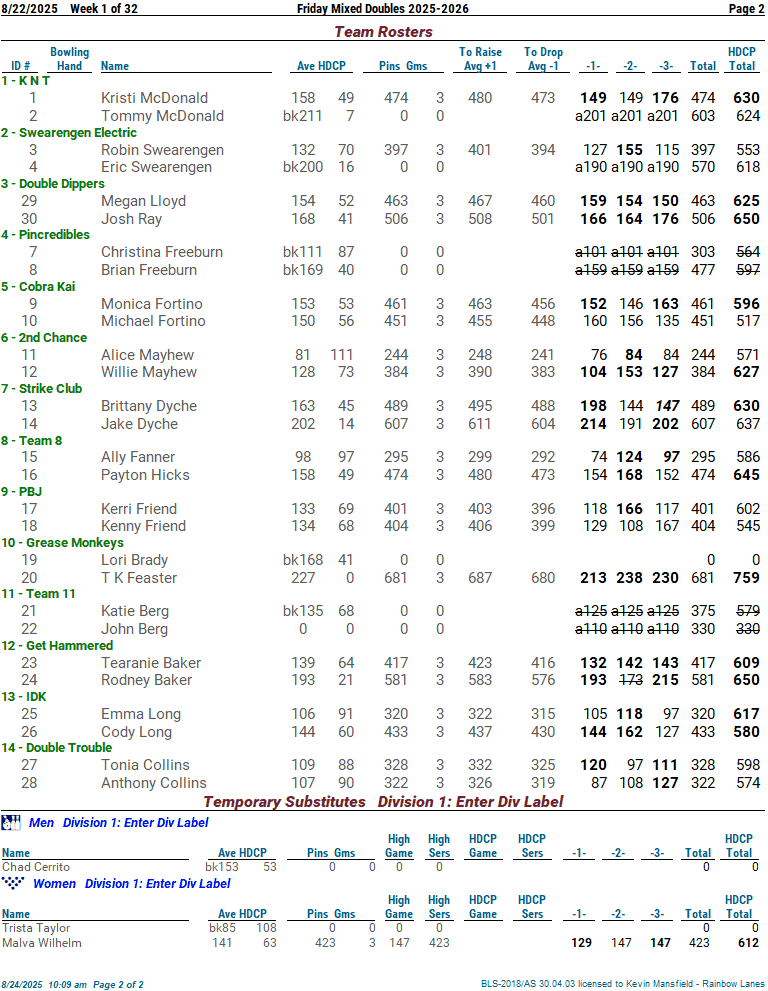Click bowler name Ally Fanner
Image resolution: width=768 pixels, height=991 pixels.
(x=138, y=457)
